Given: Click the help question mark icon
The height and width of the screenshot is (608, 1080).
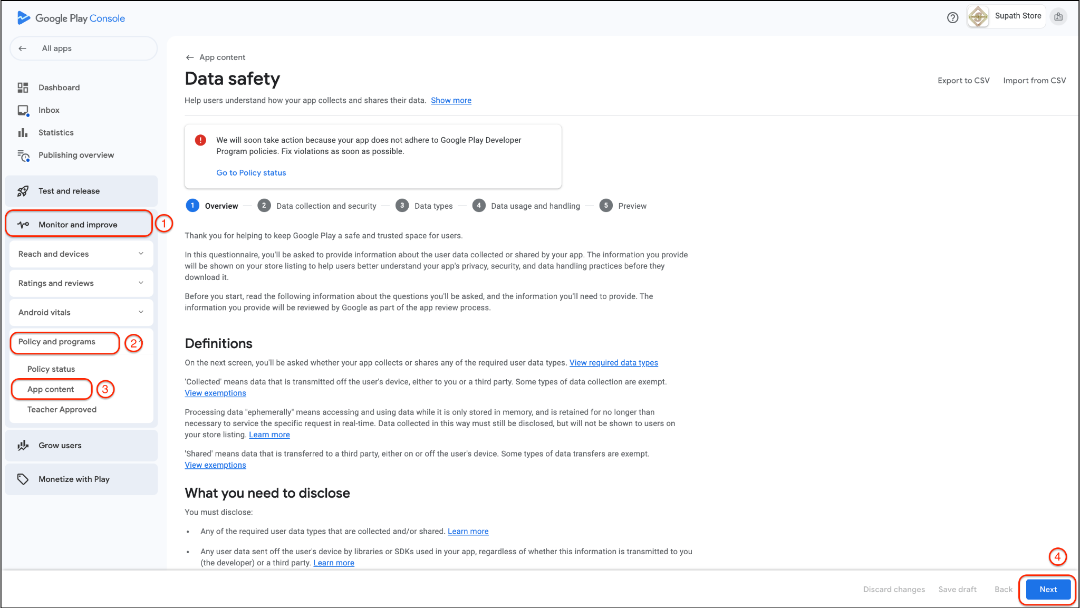Looking at the screenshot, I should (x=952, y=17).
